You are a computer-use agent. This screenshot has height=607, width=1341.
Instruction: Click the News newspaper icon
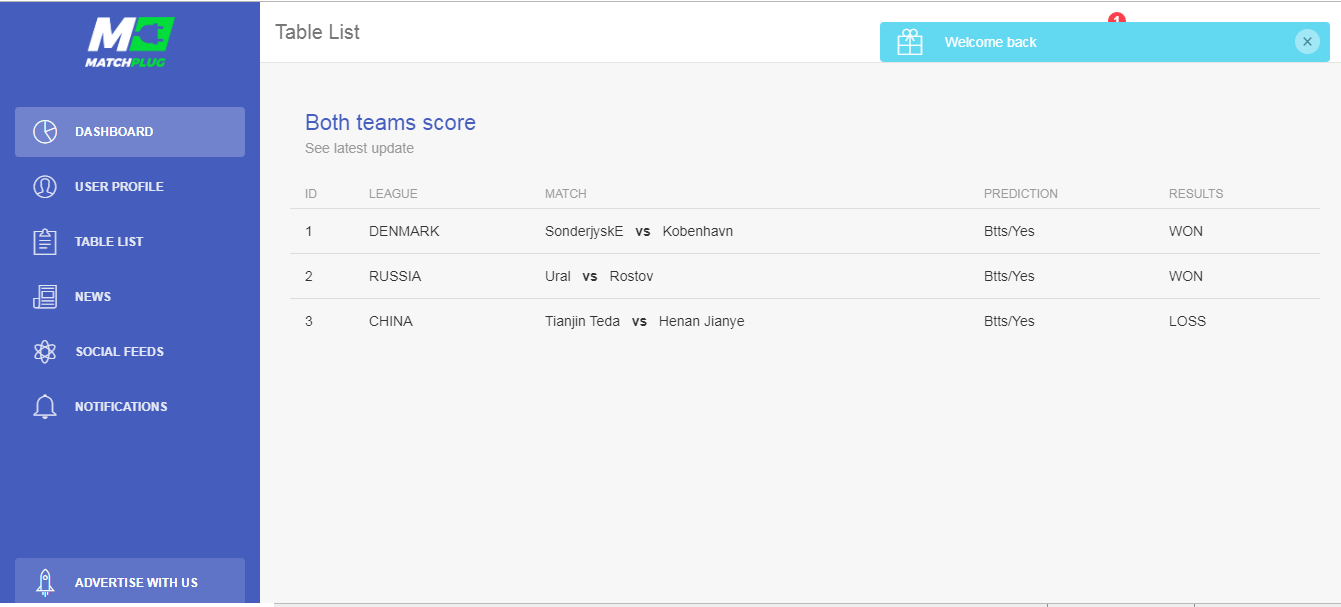pos(45,297)
